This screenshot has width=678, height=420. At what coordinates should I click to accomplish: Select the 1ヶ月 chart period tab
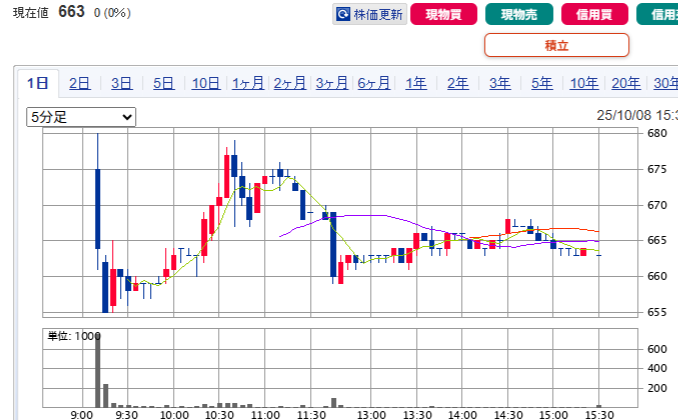[248, 83]
